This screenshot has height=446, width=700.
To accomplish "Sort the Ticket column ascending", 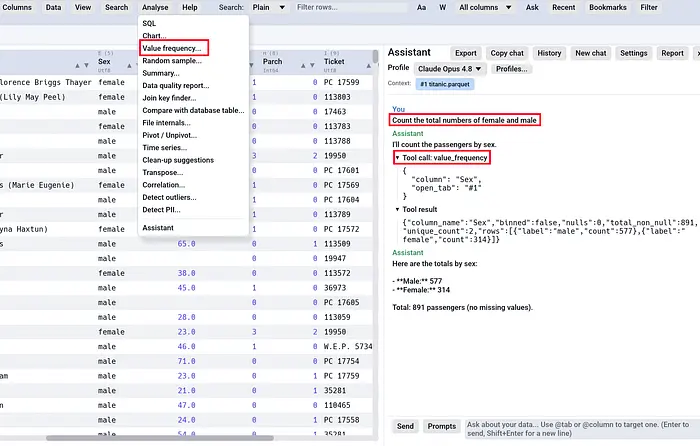I will click(x=369, y=65).
